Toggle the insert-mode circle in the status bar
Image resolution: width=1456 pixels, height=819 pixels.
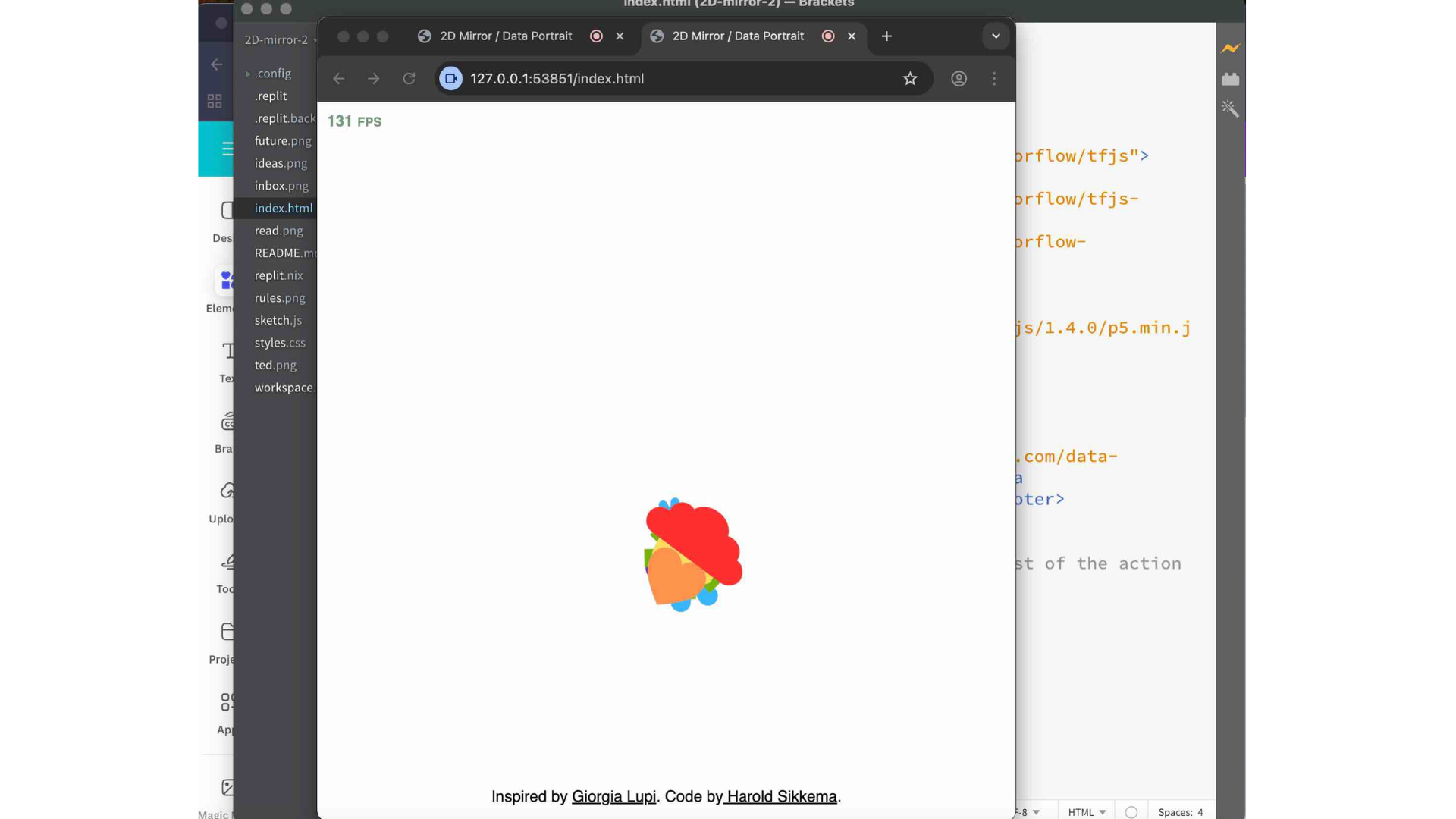(1131, 811)
